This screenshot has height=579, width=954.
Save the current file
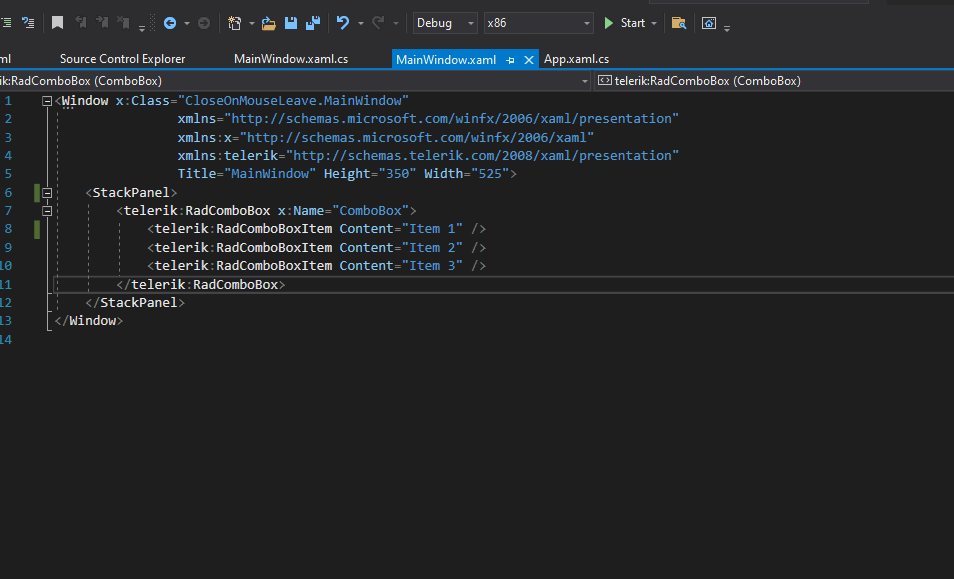(291, 22)
